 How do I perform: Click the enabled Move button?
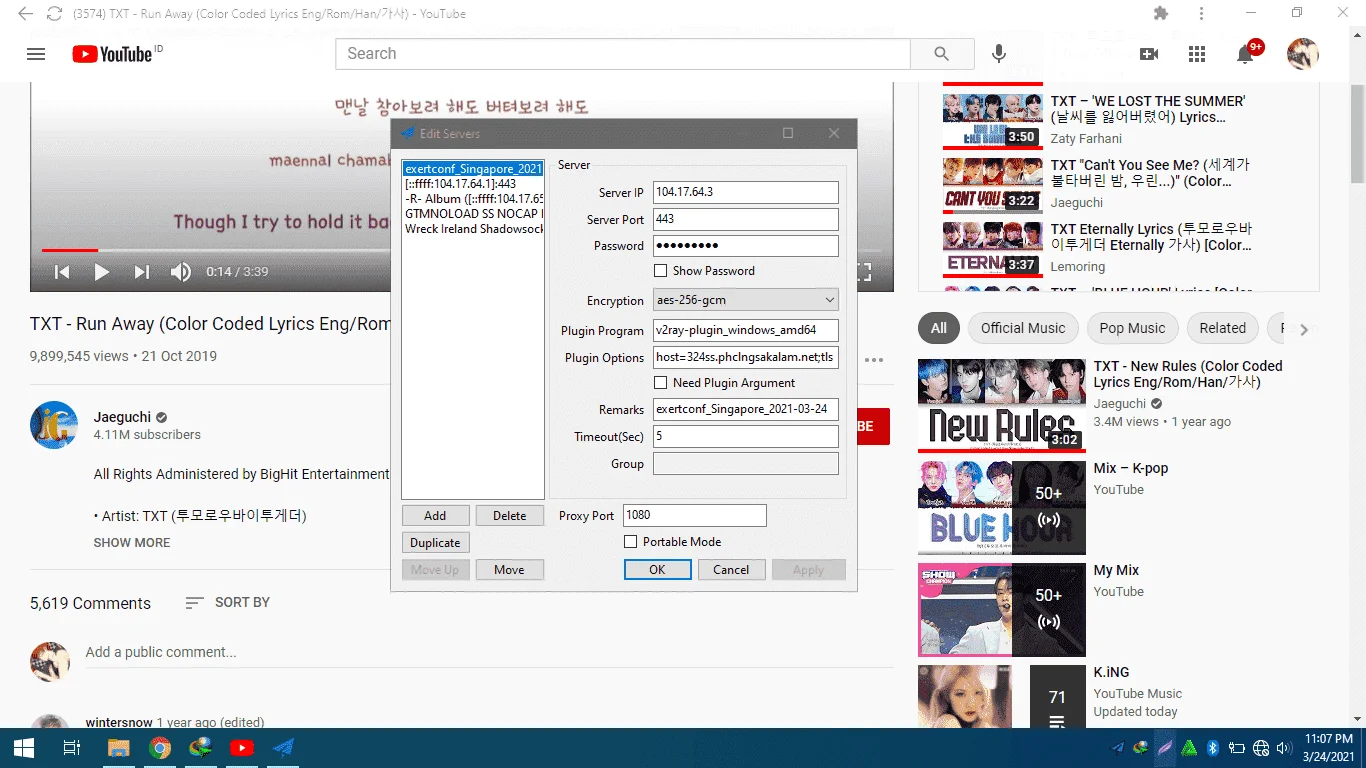pyautogui.click(x=509, y=570)
